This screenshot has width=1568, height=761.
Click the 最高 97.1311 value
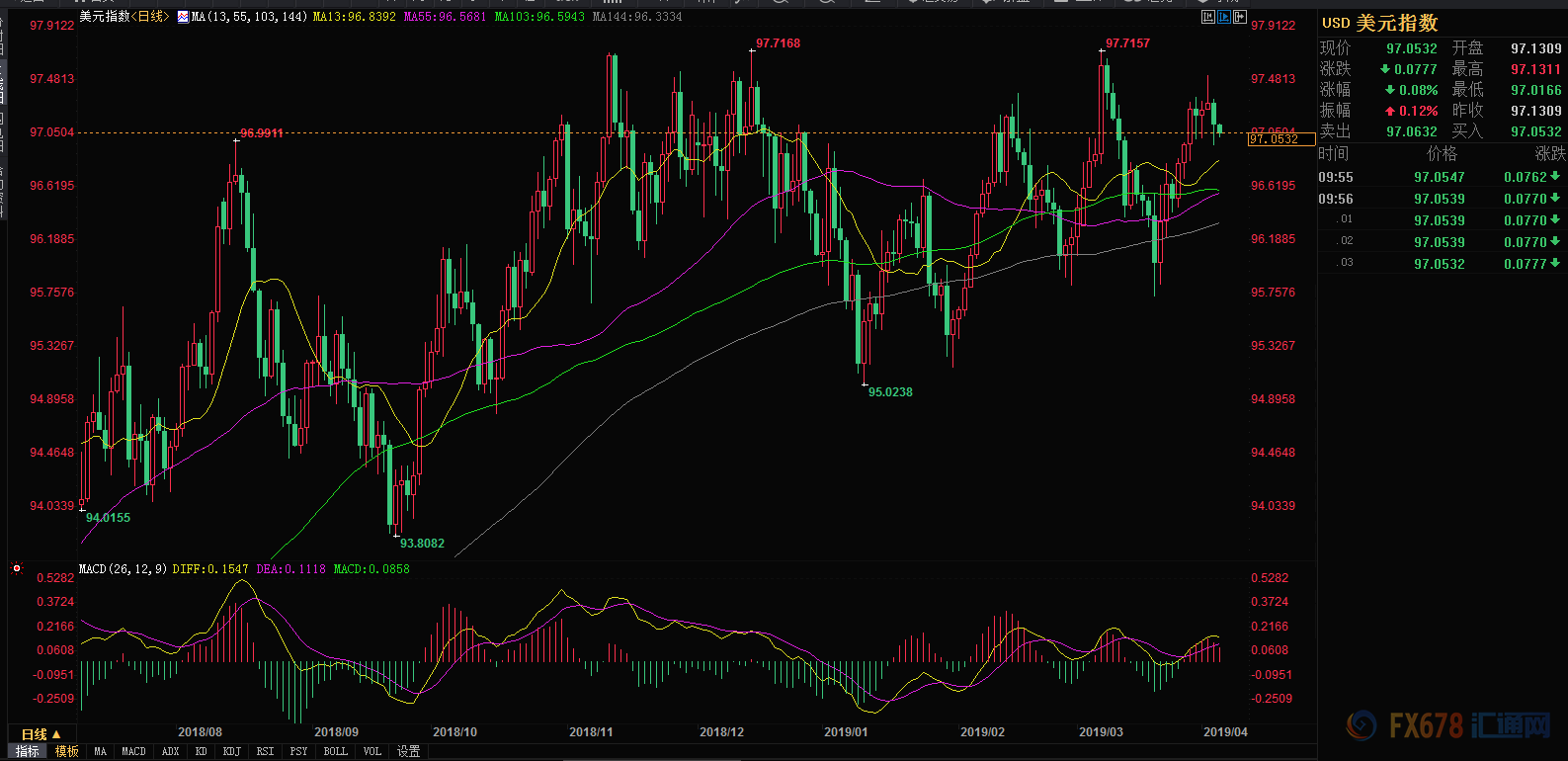1535,69
